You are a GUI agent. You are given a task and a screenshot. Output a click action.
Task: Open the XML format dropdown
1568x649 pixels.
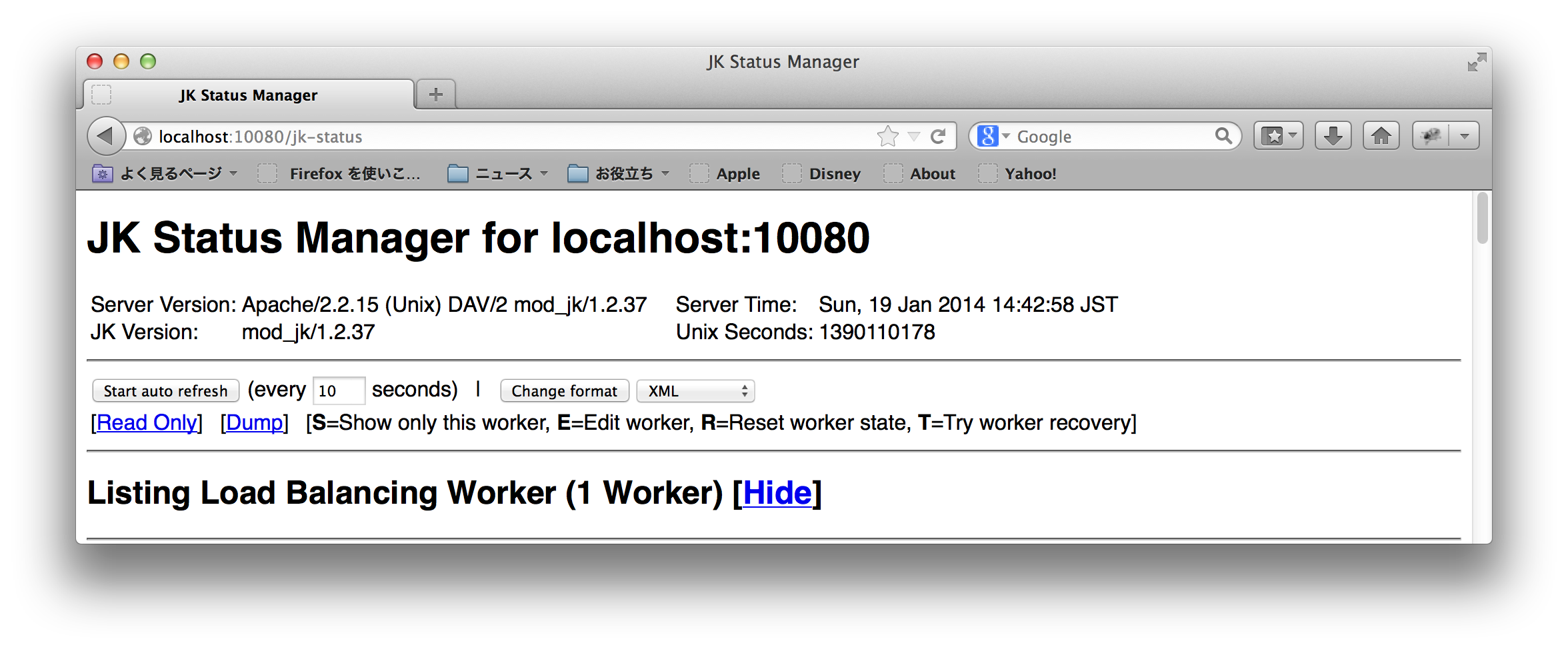695,390
